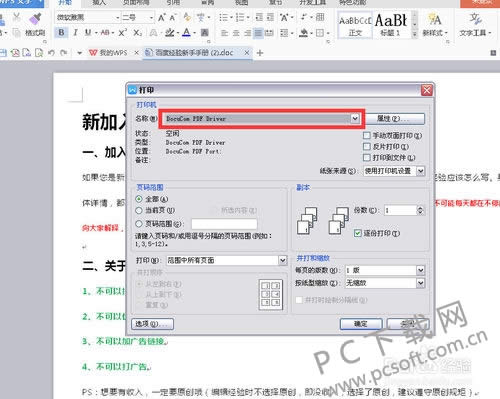
Task: Insert a numbered list
Action: tap(240, 17)
